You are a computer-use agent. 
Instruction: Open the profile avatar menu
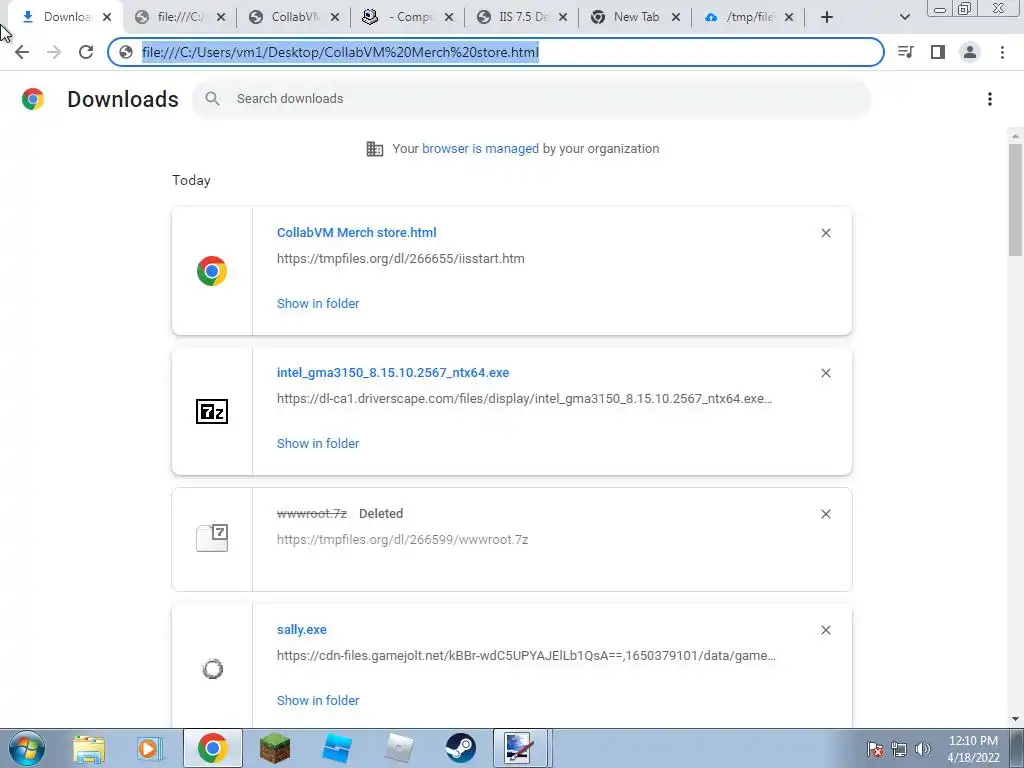tap(970, 52)
